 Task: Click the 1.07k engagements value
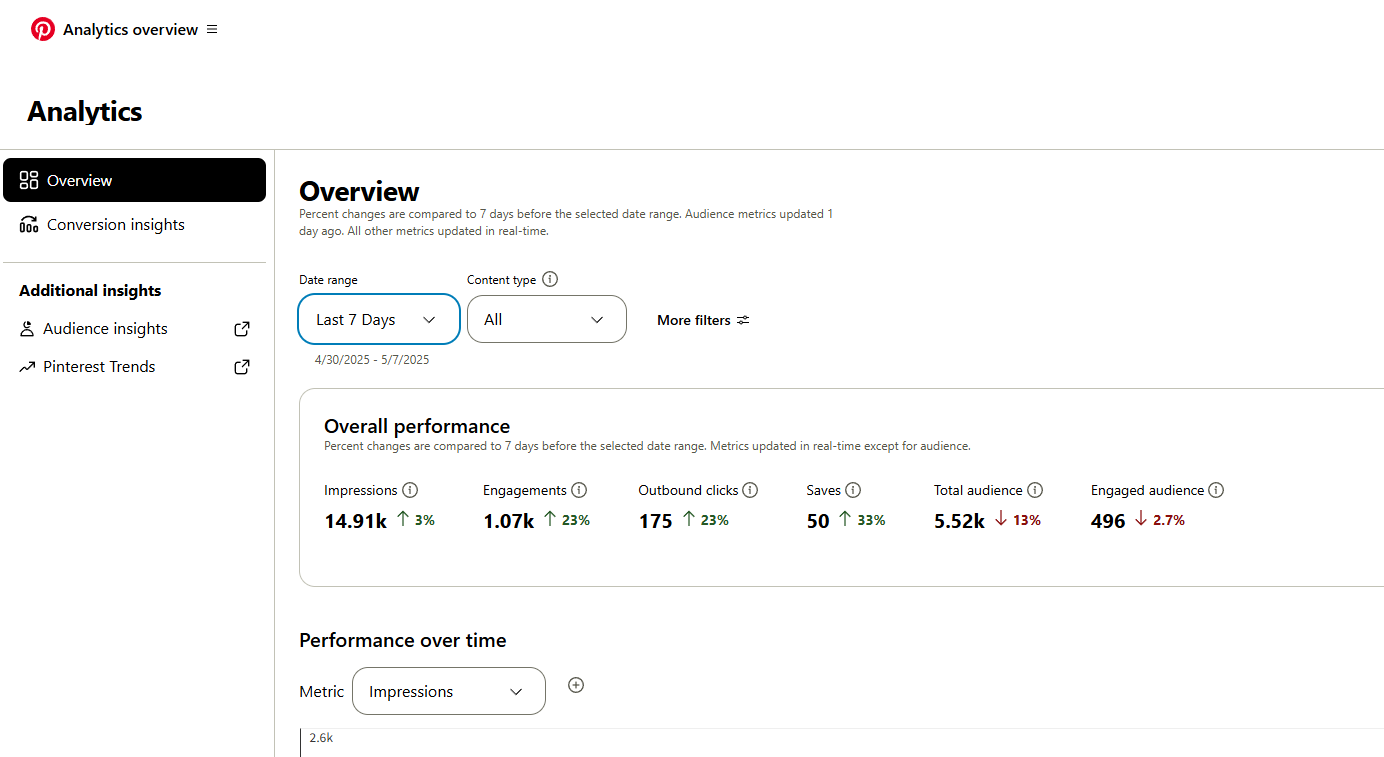coord(509,521)
